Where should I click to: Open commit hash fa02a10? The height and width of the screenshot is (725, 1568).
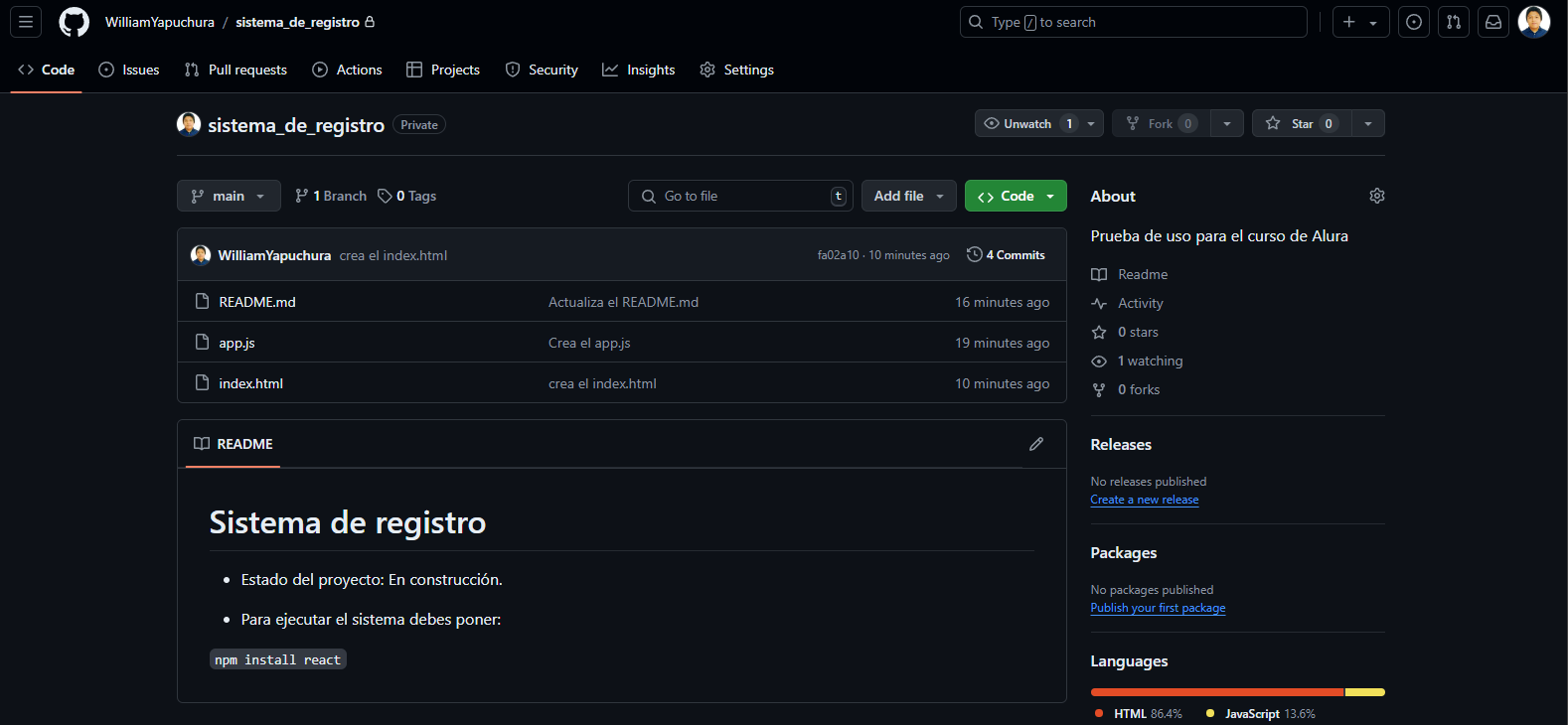pos(838,255)
